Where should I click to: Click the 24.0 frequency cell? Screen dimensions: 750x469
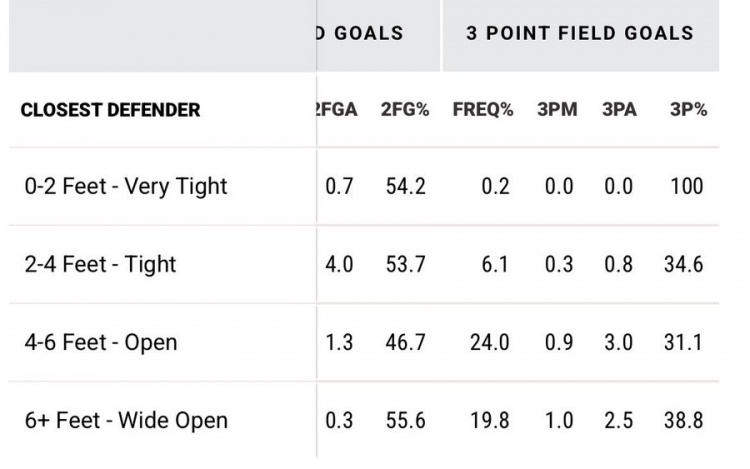click(x=489, y=342)
